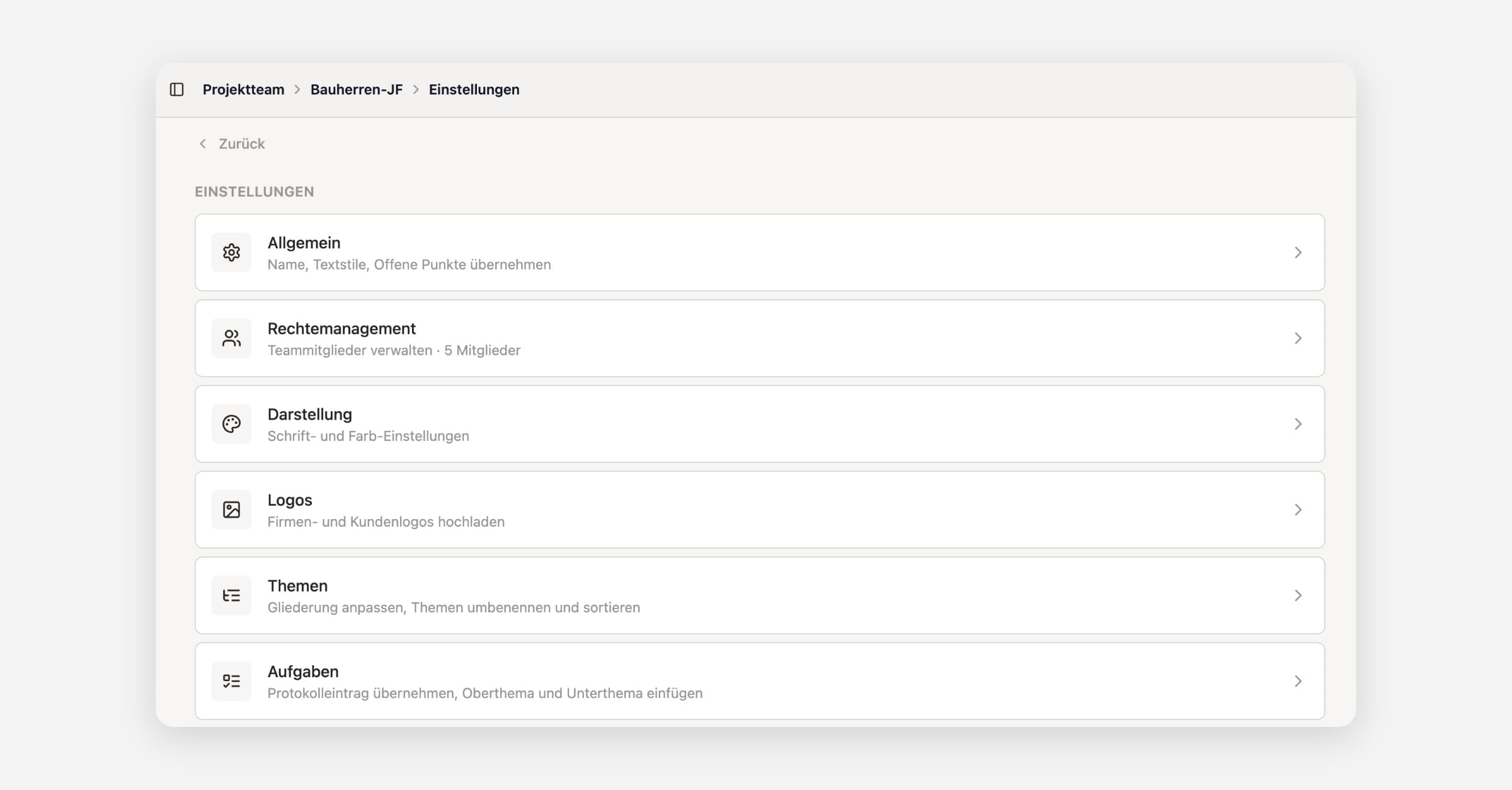
Task: Expand Allgemein via its right chevron
Action: (1298, 253)
